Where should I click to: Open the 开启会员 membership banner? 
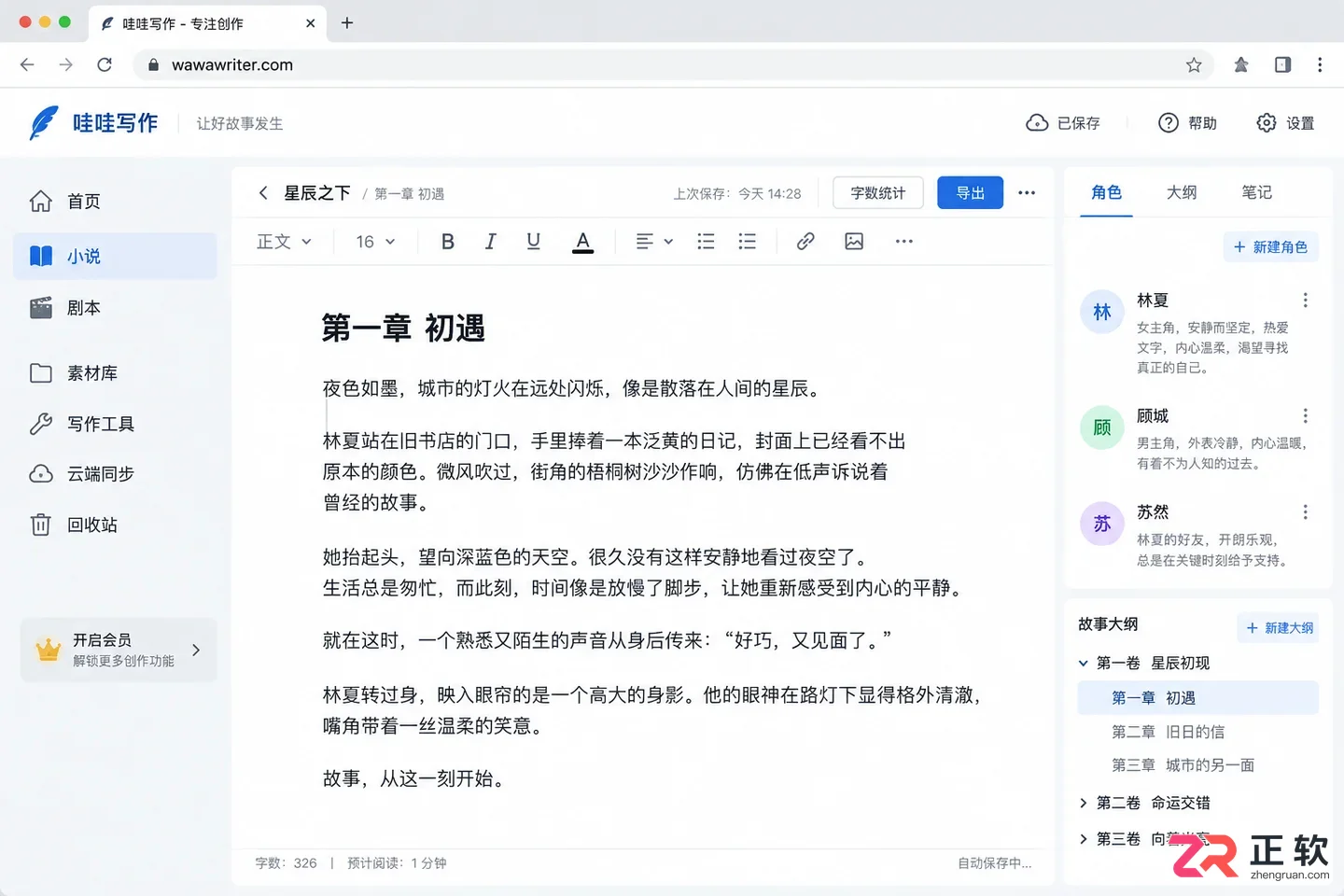pos(119,650)
